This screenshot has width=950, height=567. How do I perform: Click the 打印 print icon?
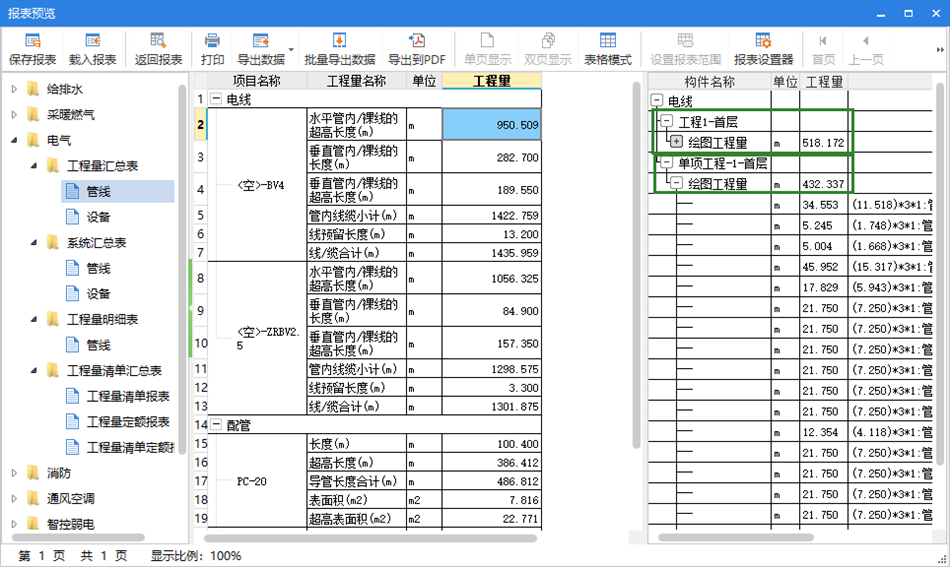click(212, 41)
